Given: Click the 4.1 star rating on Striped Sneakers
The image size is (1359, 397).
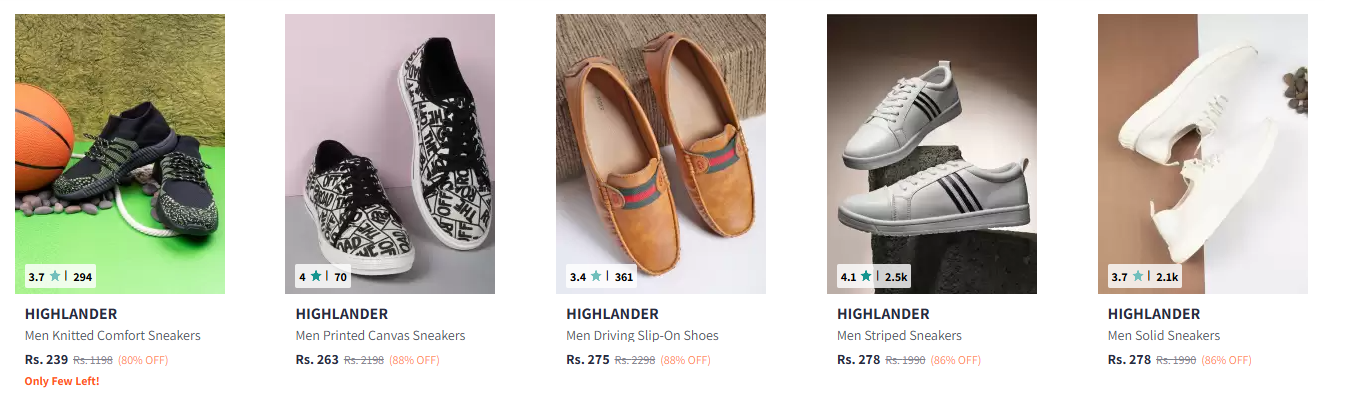Looking at the screenshot, I should point(874,277).
